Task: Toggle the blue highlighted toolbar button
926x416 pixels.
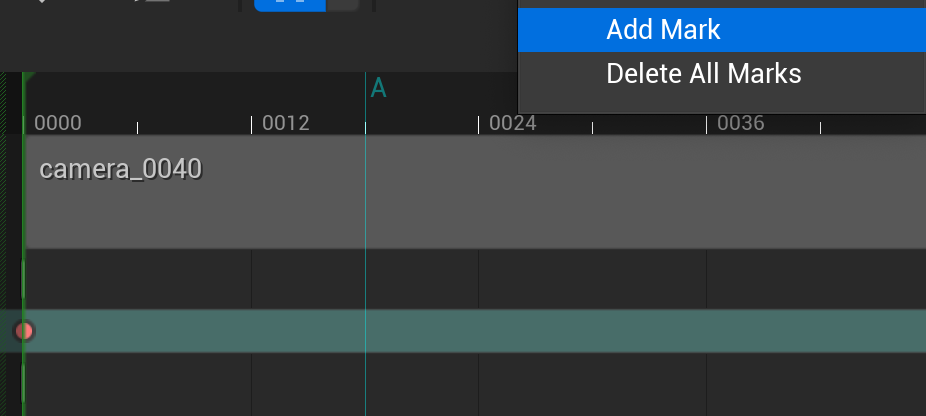Action: pyautogui.click(x=291, y=4)
